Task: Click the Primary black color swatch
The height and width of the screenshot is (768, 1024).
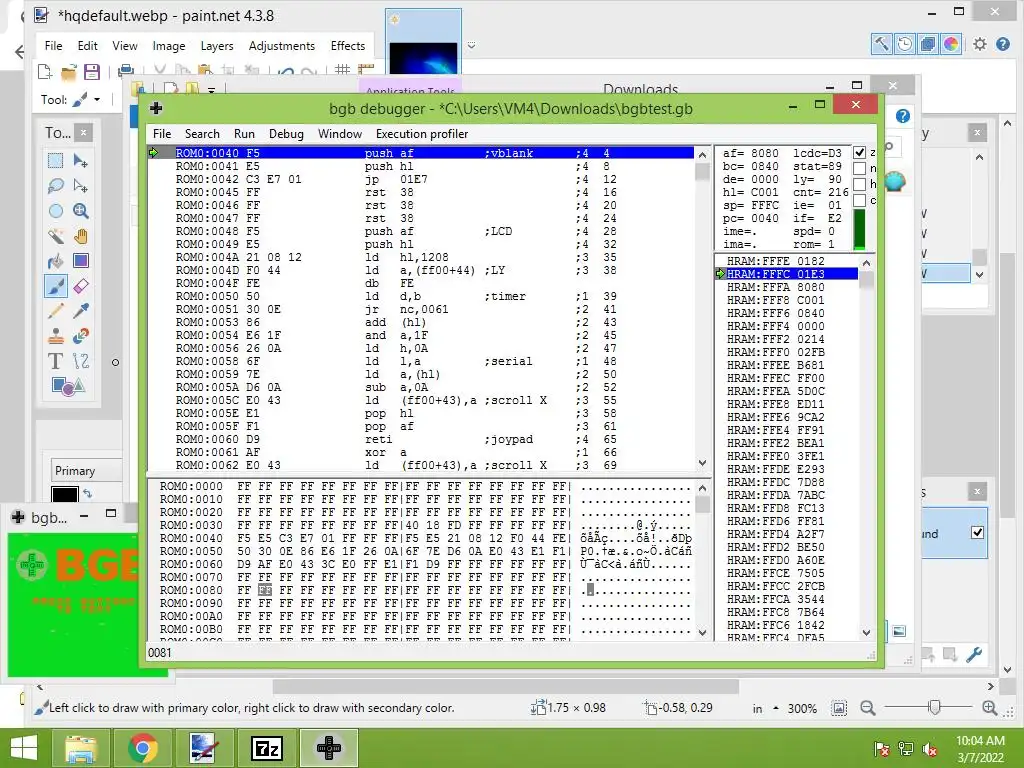Action: click(65, 494)
